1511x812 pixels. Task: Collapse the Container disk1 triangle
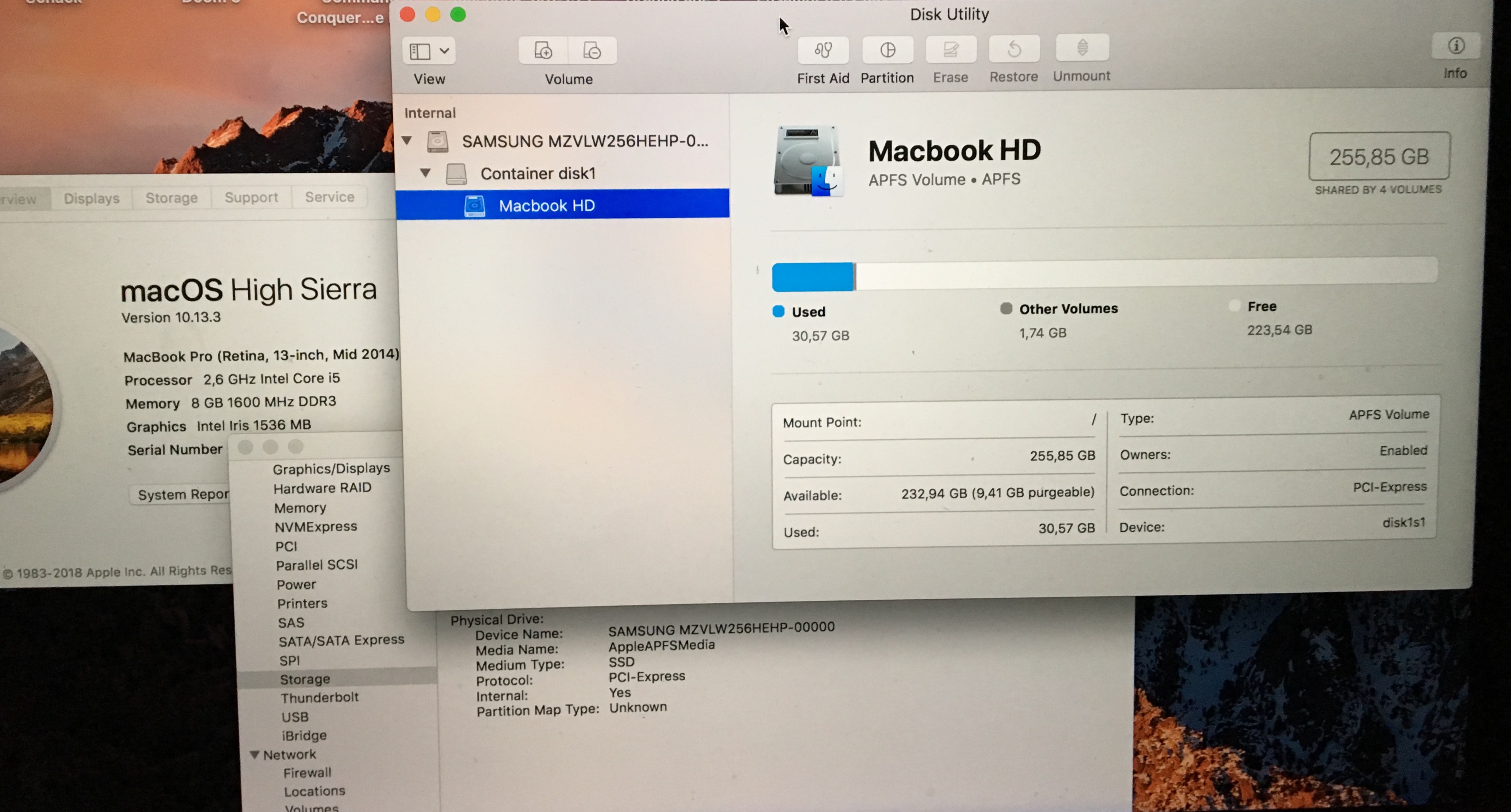425,173
